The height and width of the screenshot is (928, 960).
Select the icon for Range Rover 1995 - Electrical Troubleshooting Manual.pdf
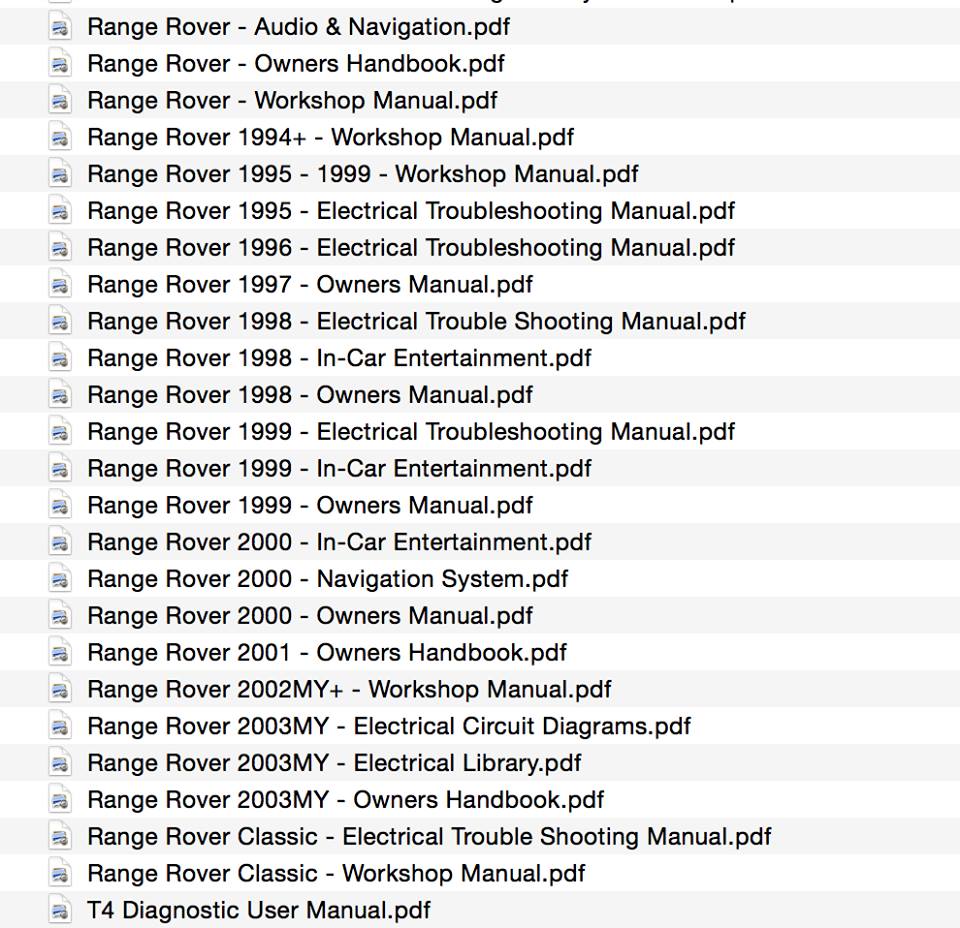(60, 211)
